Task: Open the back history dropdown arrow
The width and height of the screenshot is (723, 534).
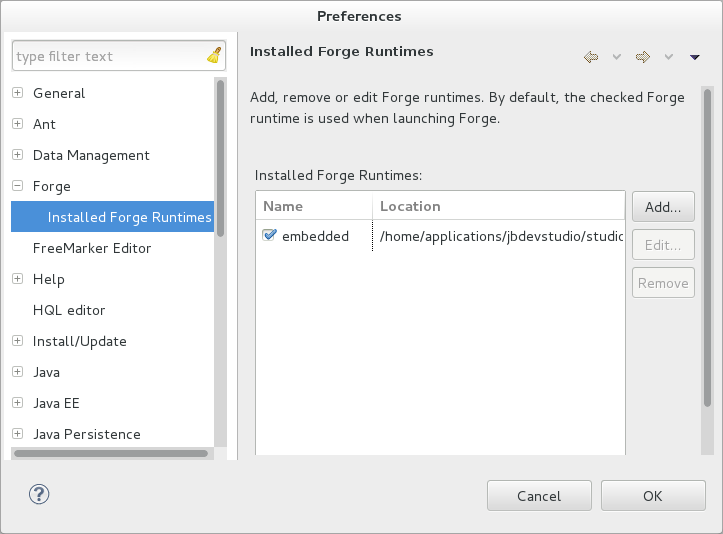Action: tap(616, 57)
